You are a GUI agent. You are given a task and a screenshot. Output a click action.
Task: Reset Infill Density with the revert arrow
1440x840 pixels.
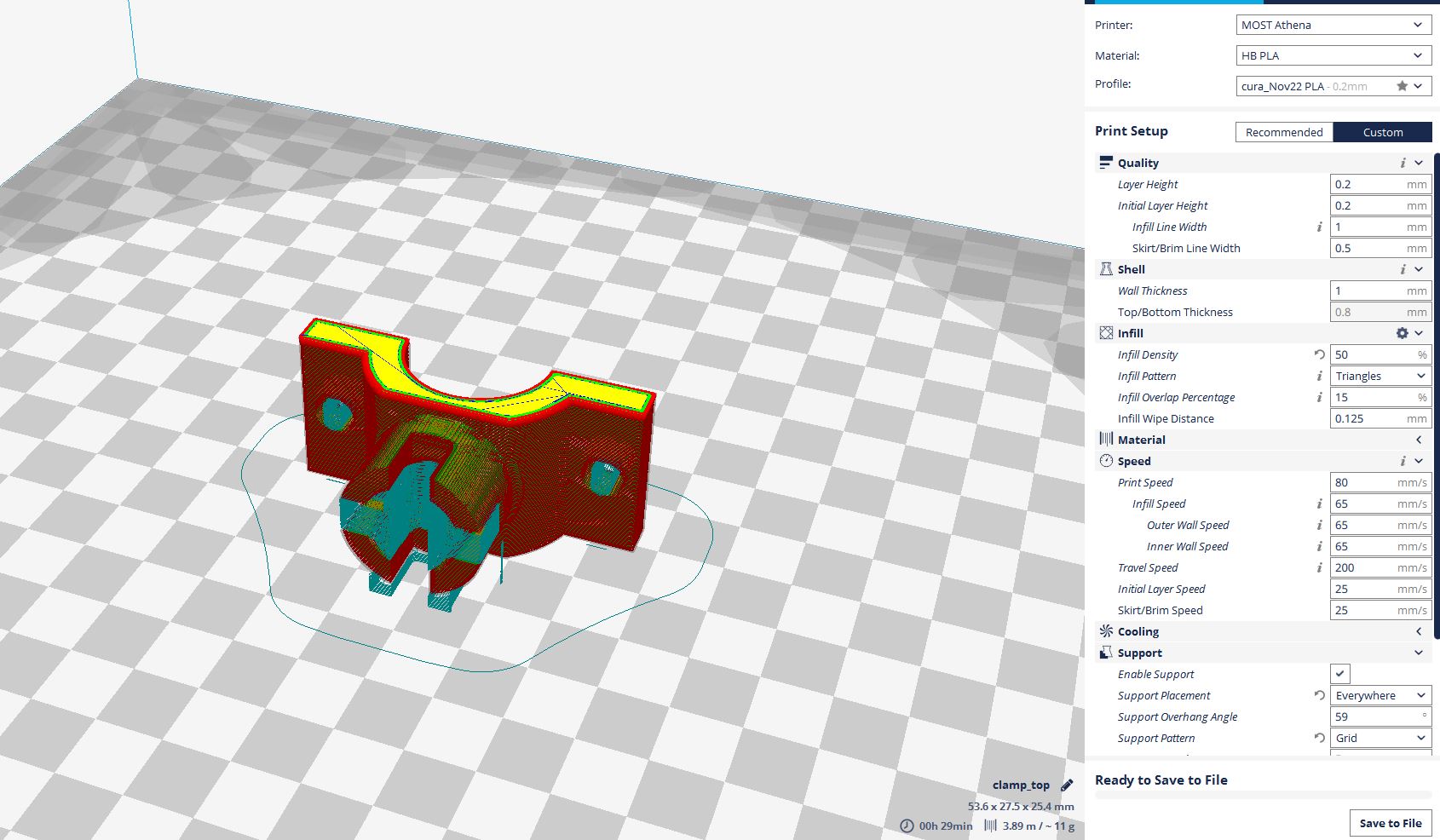click(x=1319, y=354)
